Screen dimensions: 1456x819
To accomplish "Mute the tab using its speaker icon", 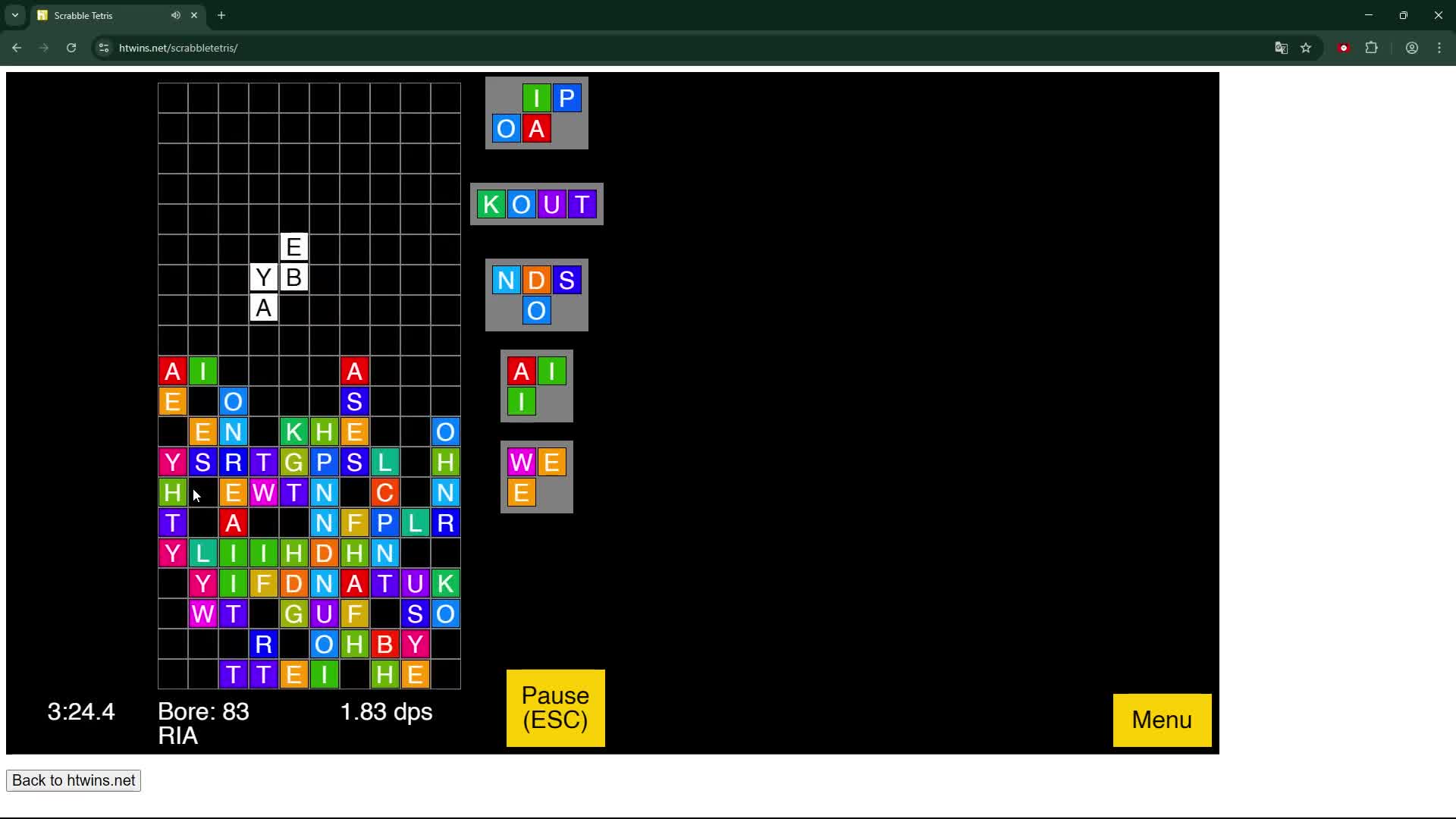I will [176, 15].
